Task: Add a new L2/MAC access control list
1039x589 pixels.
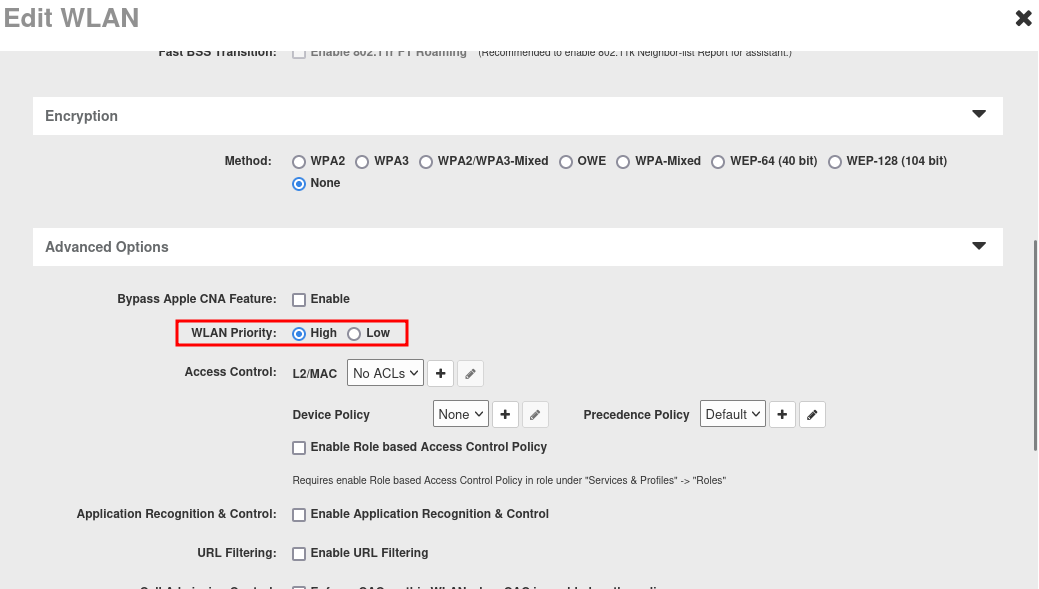Action: [440, 373]
